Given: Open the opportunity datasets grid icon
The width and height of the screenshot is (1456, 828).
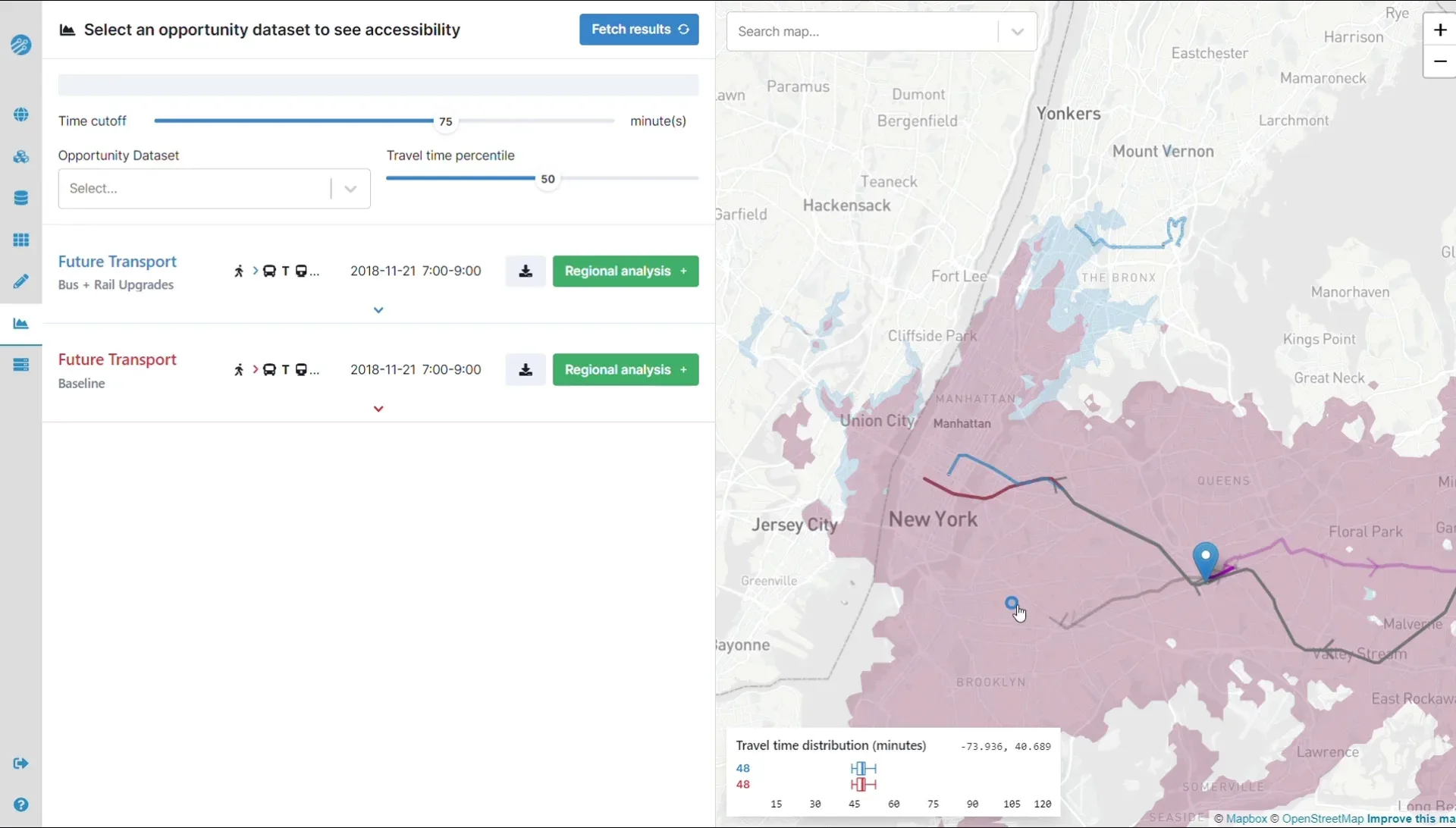Looking at the screenshot, I should (20, 240).
